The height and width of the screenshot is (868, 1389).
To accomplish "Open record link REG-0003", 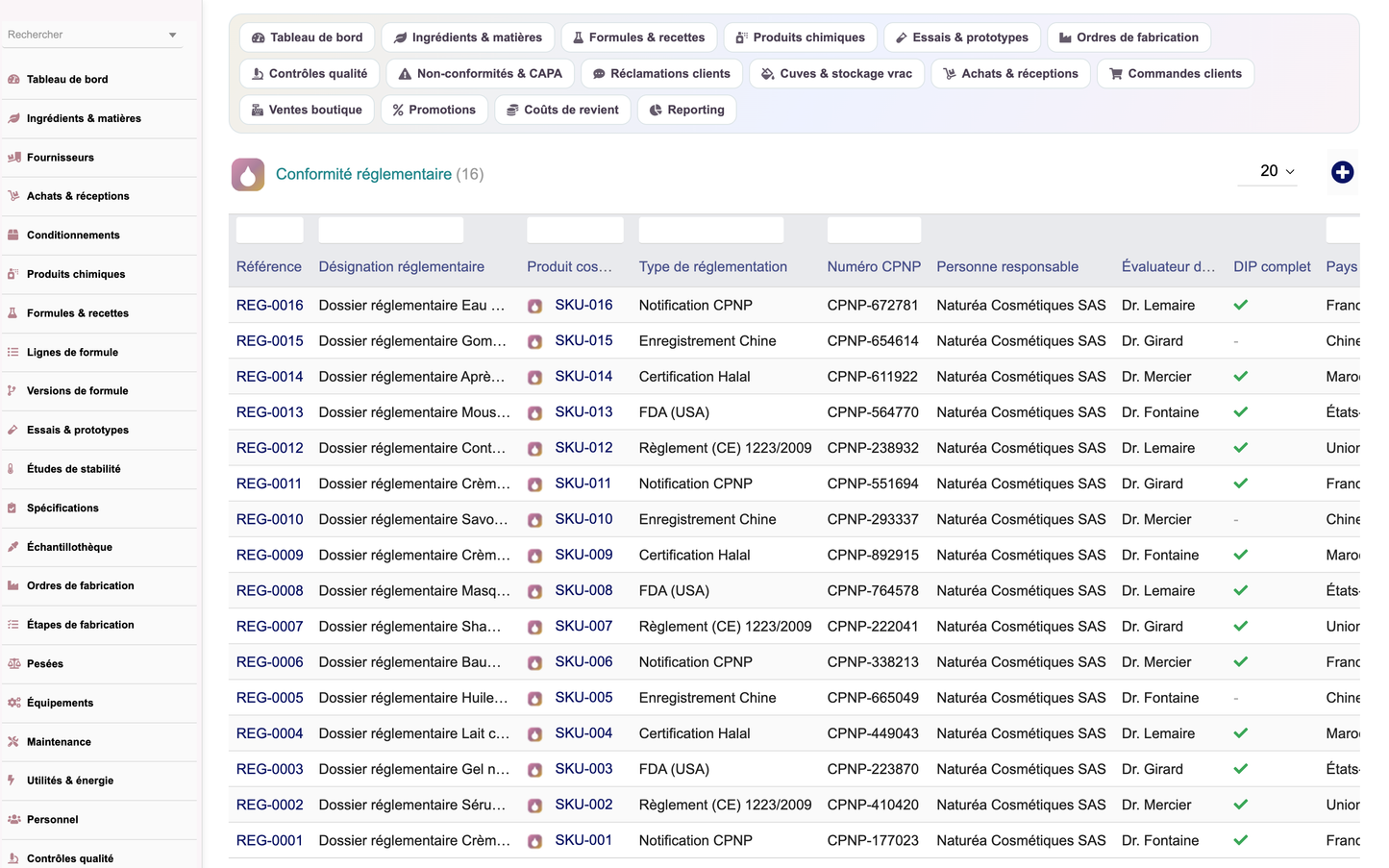I will coord(270,770).
